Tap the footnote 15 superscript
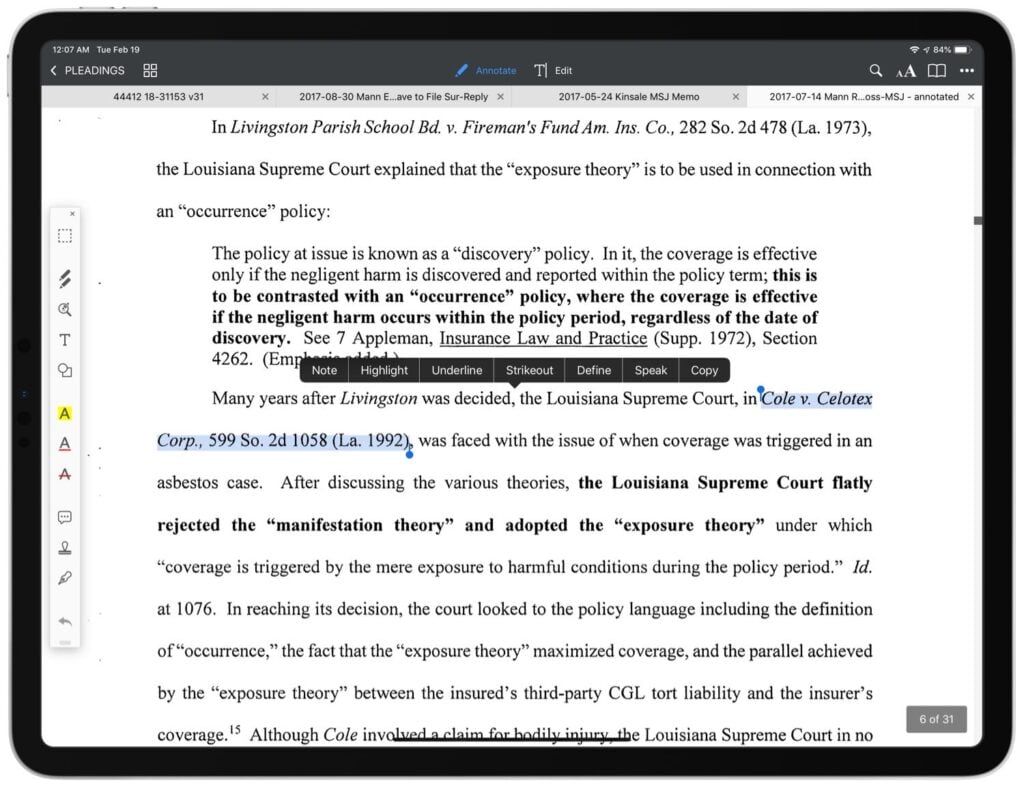The height and width of the screenshot is (788, 1024). [235, 729]
